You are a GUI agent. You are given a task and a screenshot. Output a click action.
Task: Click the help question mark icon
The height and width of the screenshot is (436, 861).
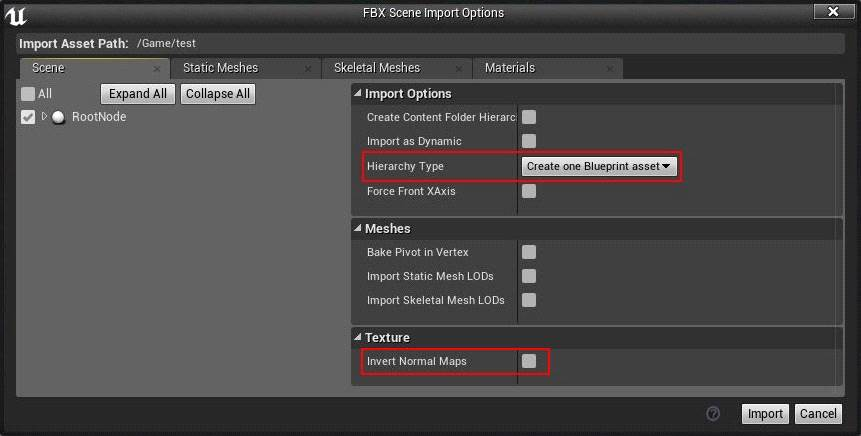713,413
